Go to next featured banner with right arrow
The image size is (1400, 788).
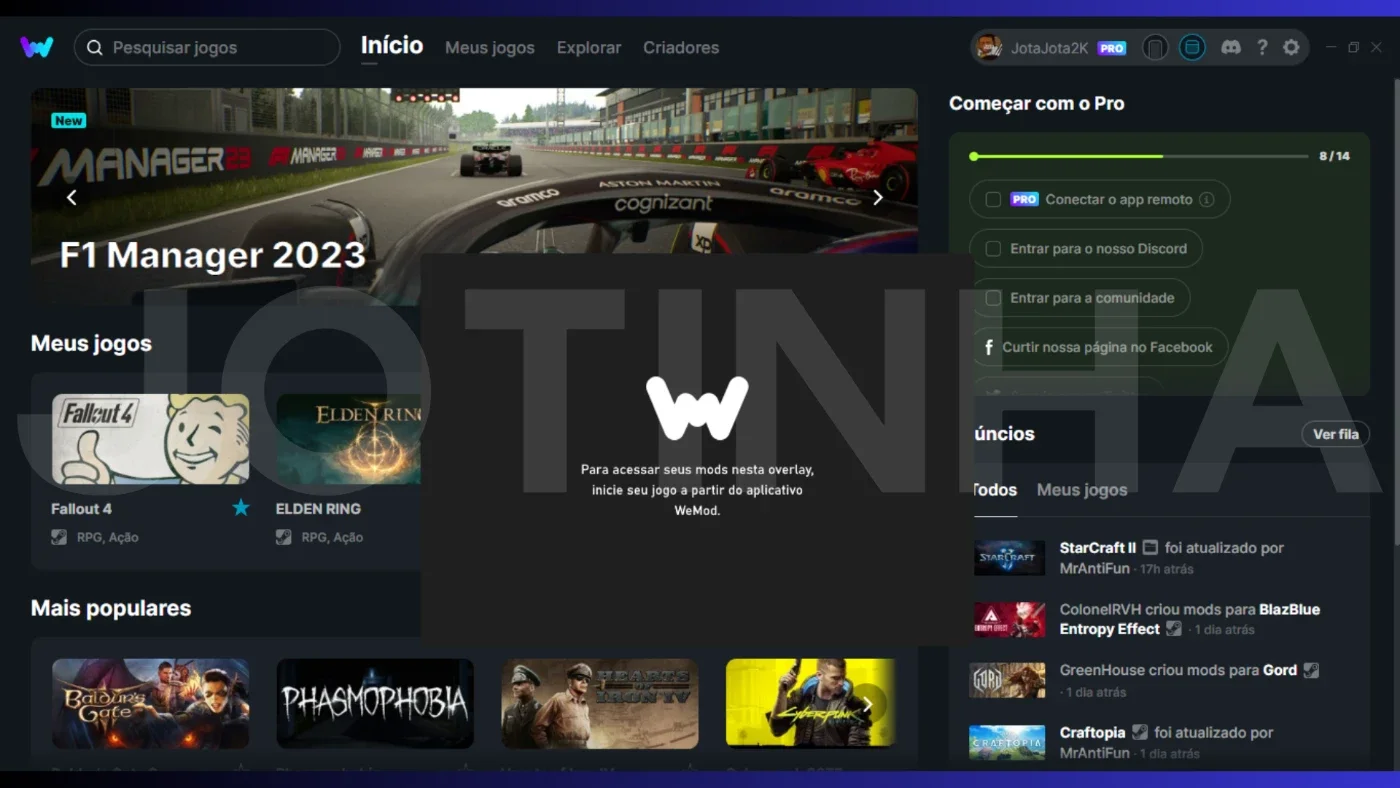click(x=878, y=197)
